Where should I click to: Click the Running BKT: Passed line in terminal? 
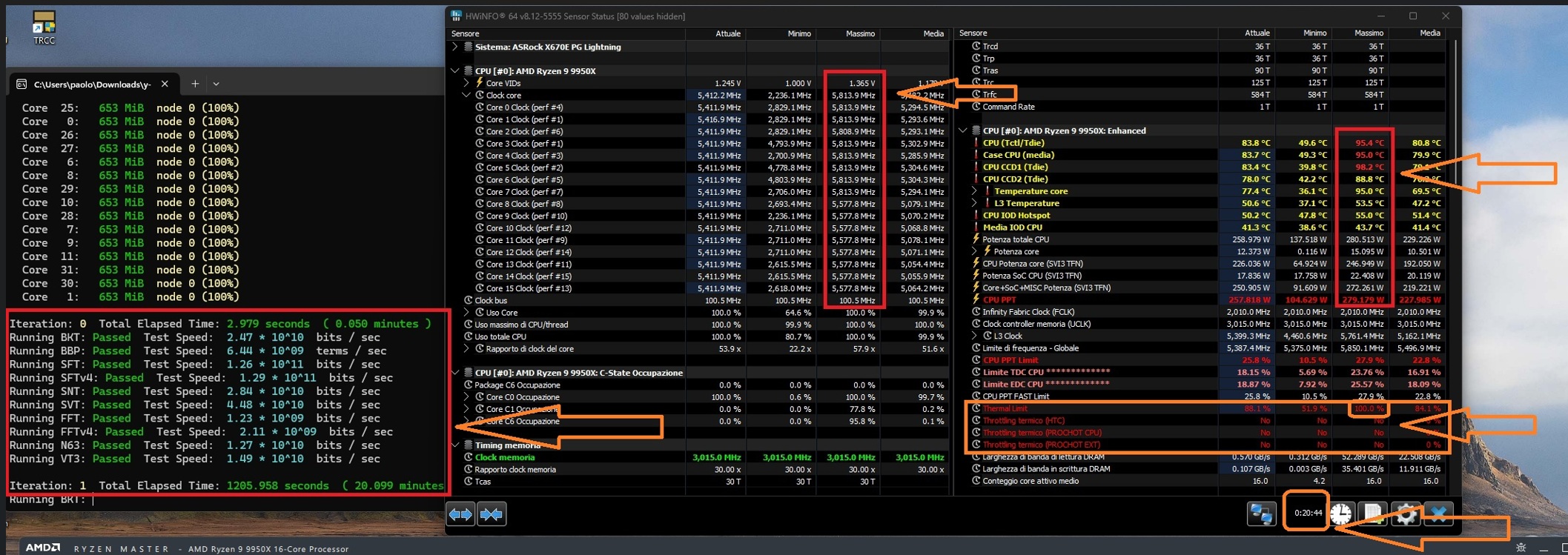click(194, 337)
